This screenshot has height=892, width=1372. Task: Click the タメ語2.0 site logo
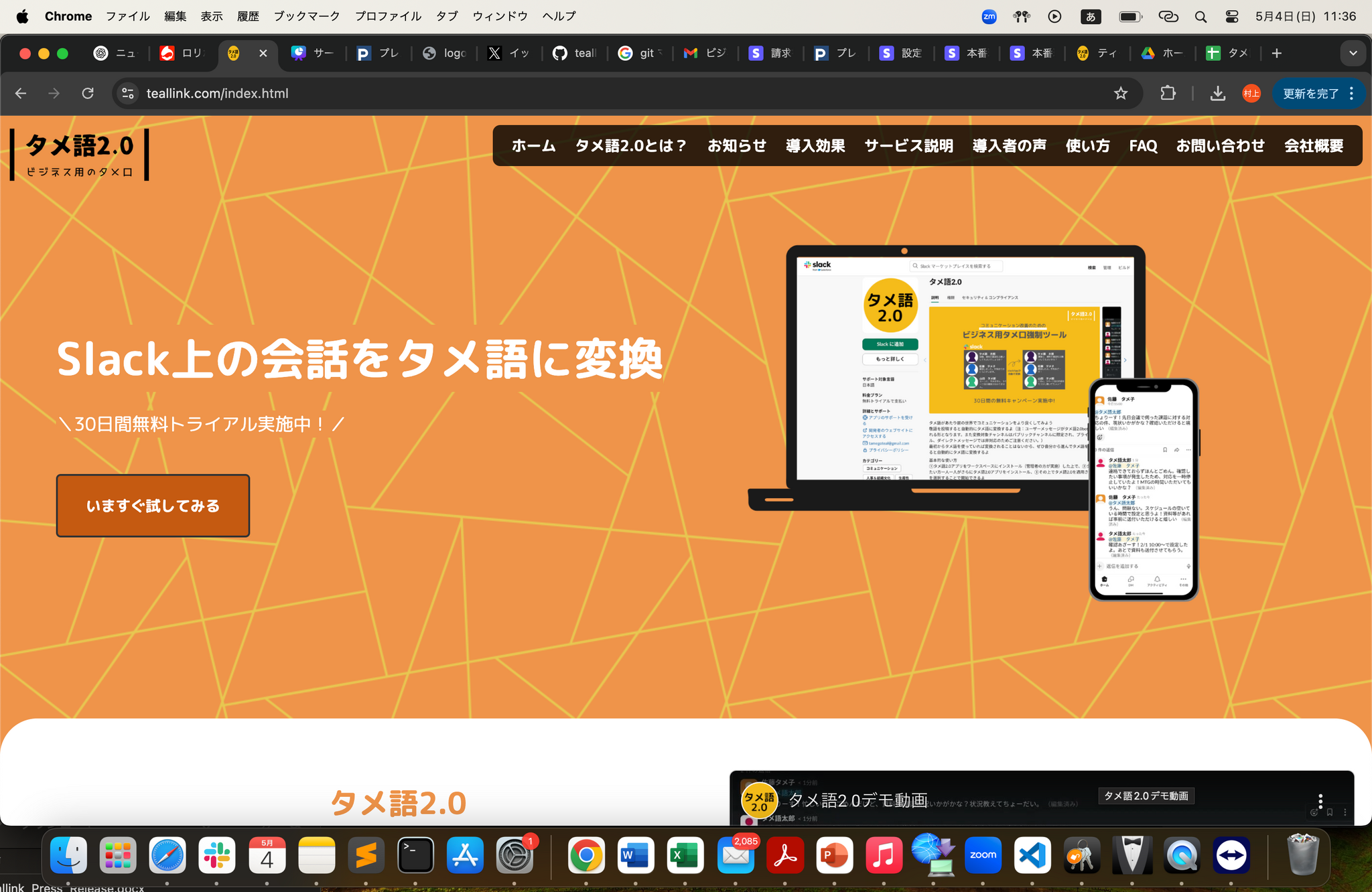80,155
